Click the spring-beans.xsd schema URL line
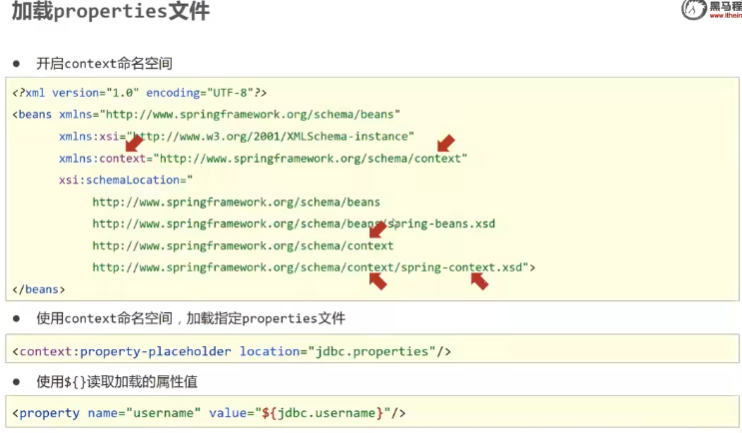Screen dimensions: 742x433 [x=293, y=223]
